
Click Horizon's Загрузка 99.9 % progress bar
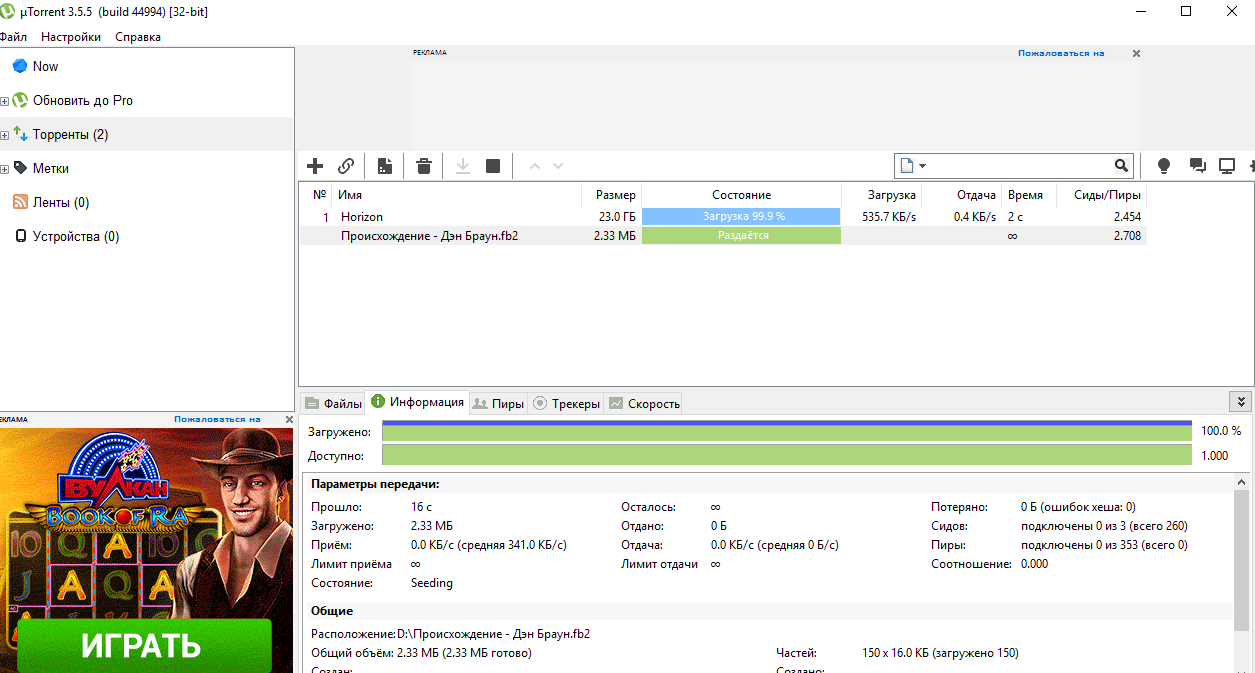[x=741, y=216]
